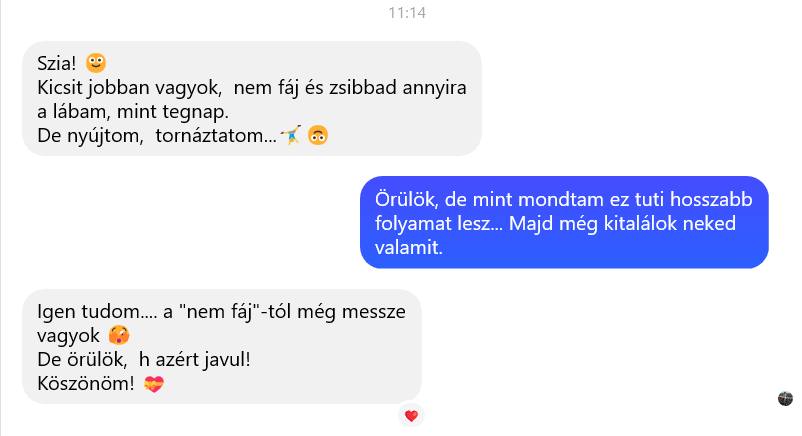Click the word "Szia!" in the first message
Screen dimensions: 802x436
pos(56,63)
